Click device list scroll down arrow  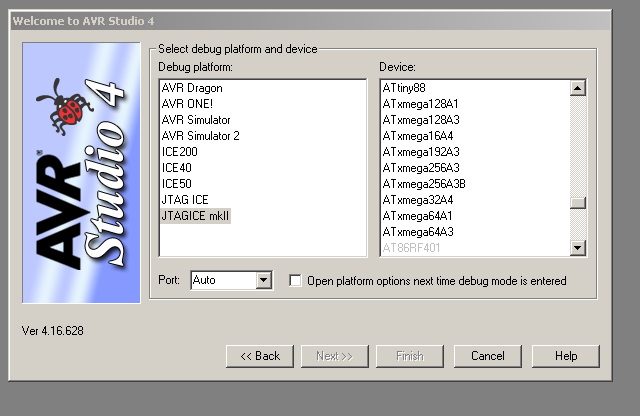coord(578,247)
